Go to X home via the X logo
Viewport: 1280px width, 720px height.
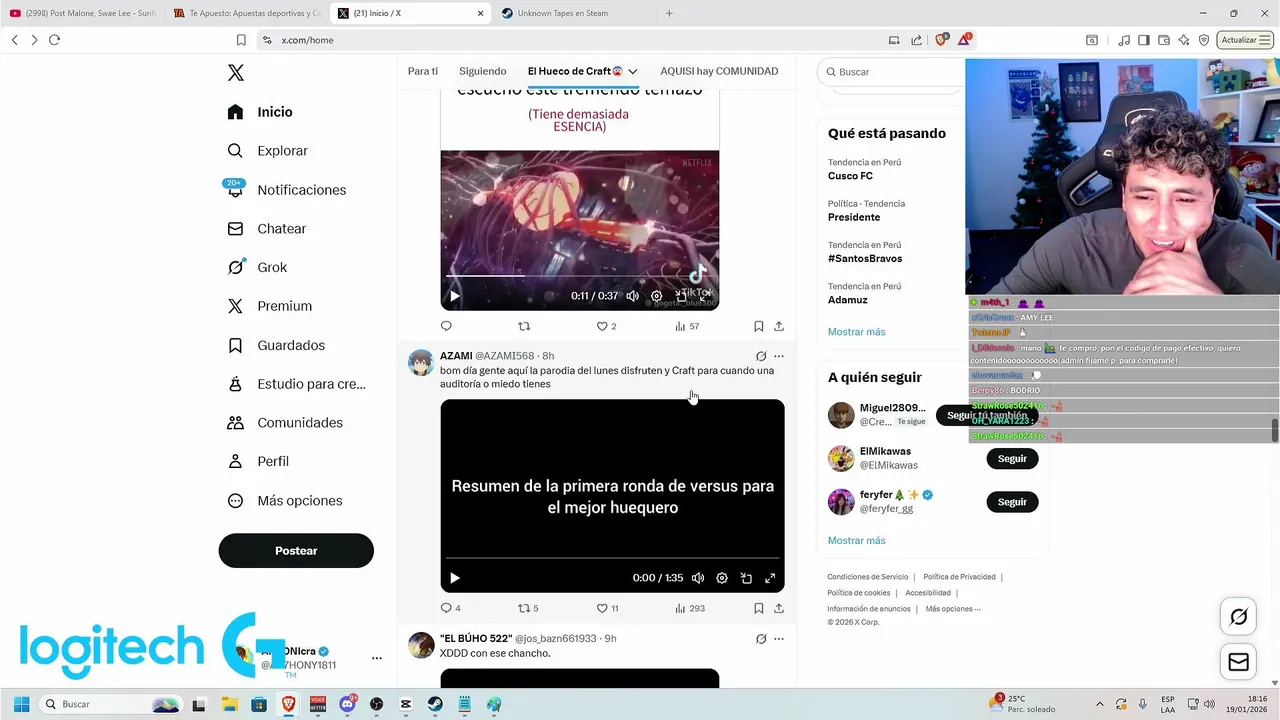point(236,73)
